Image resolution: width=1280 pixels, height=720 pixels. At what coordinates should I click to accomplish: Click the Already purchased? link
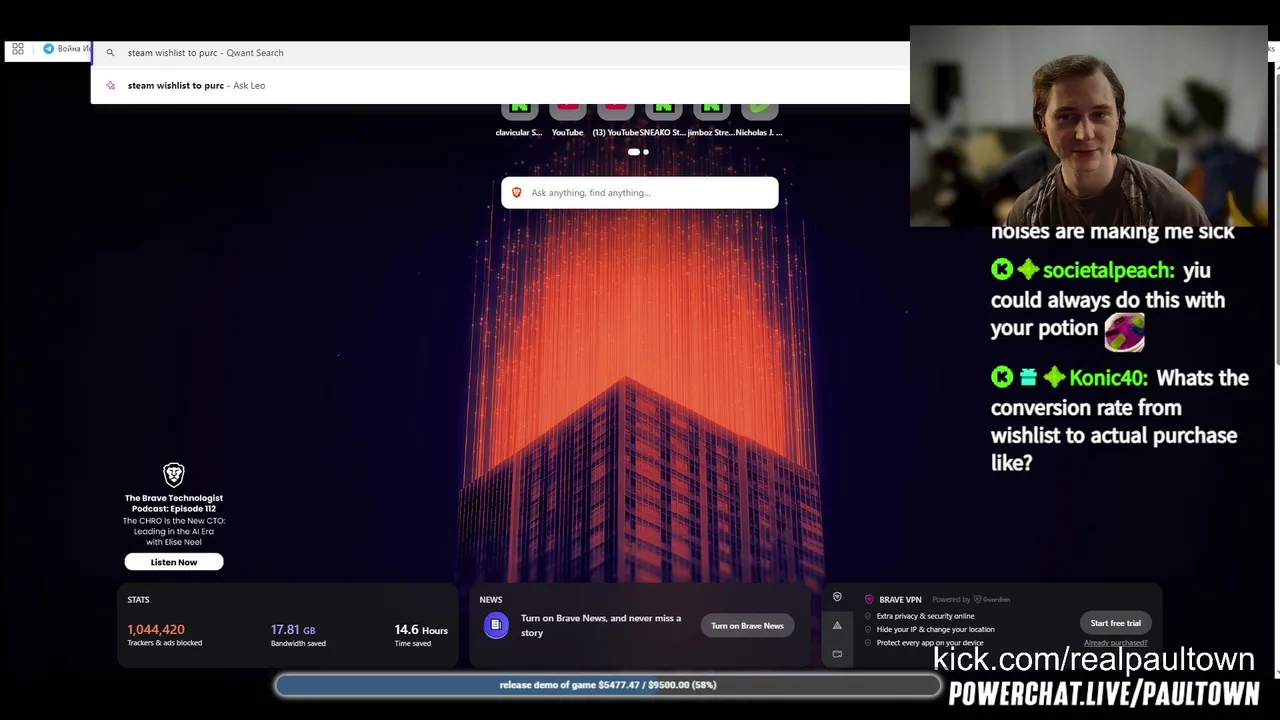click(x=1115, y=643)
